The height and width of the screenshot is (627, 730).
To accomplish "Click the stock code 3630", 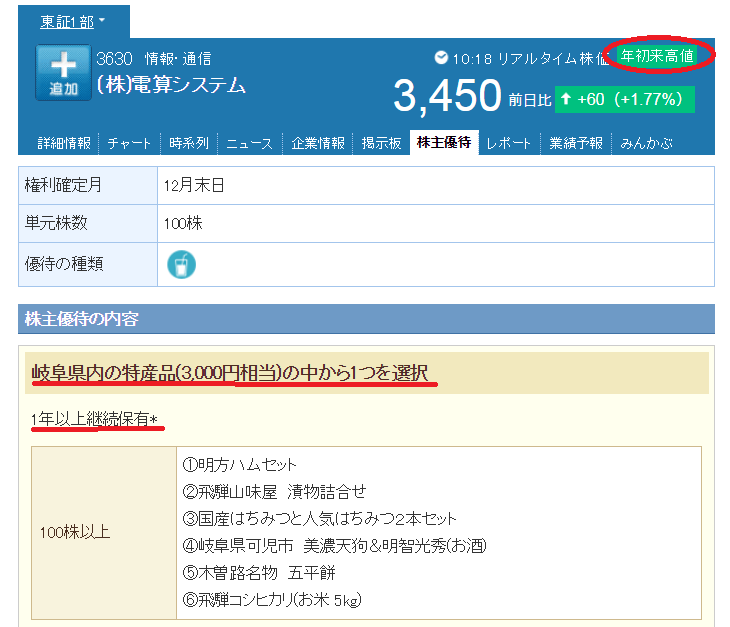I will 114,59.
